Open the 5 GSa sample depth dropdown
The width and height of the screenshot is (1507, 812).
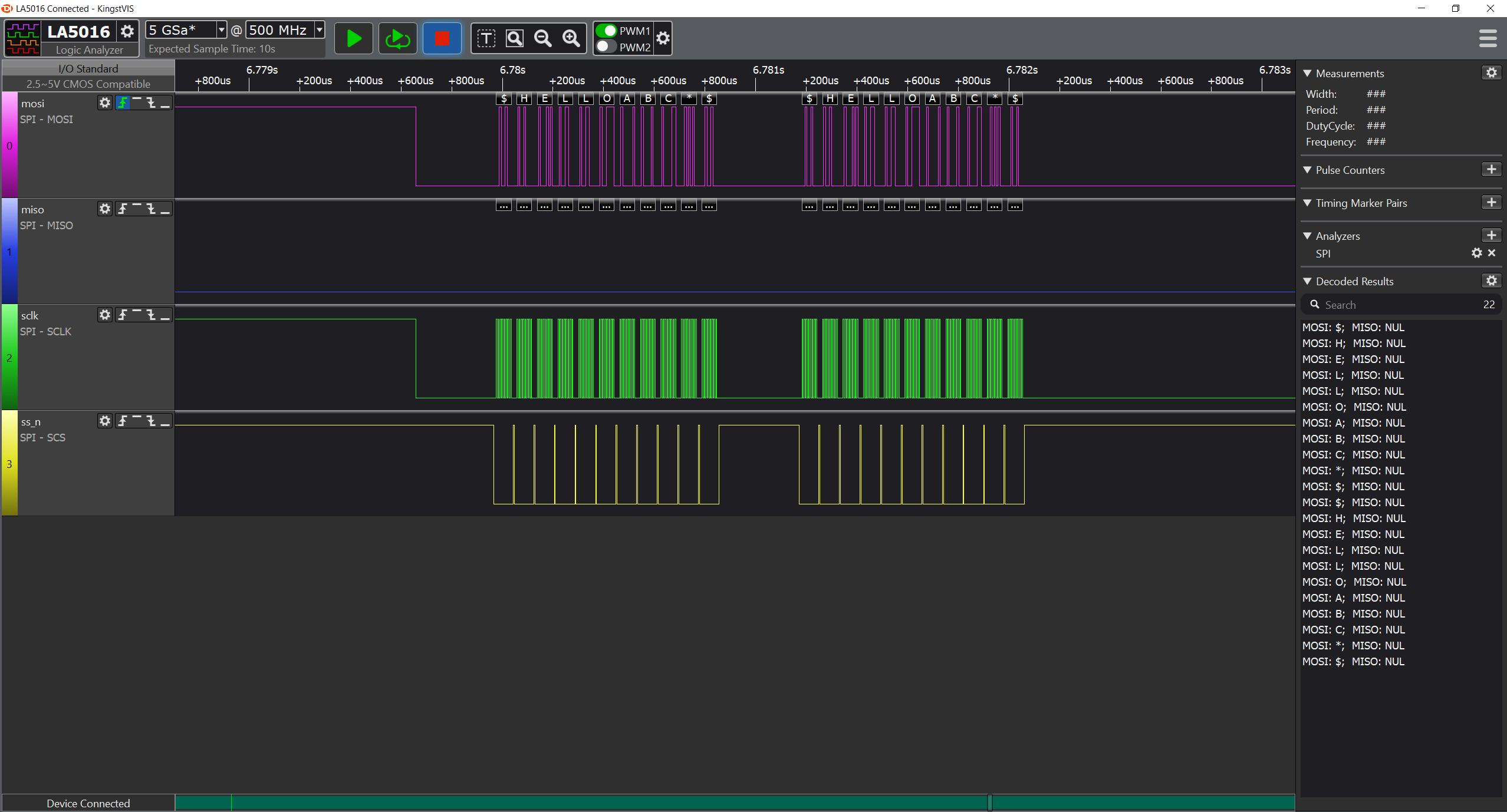[x=221, y=30]
